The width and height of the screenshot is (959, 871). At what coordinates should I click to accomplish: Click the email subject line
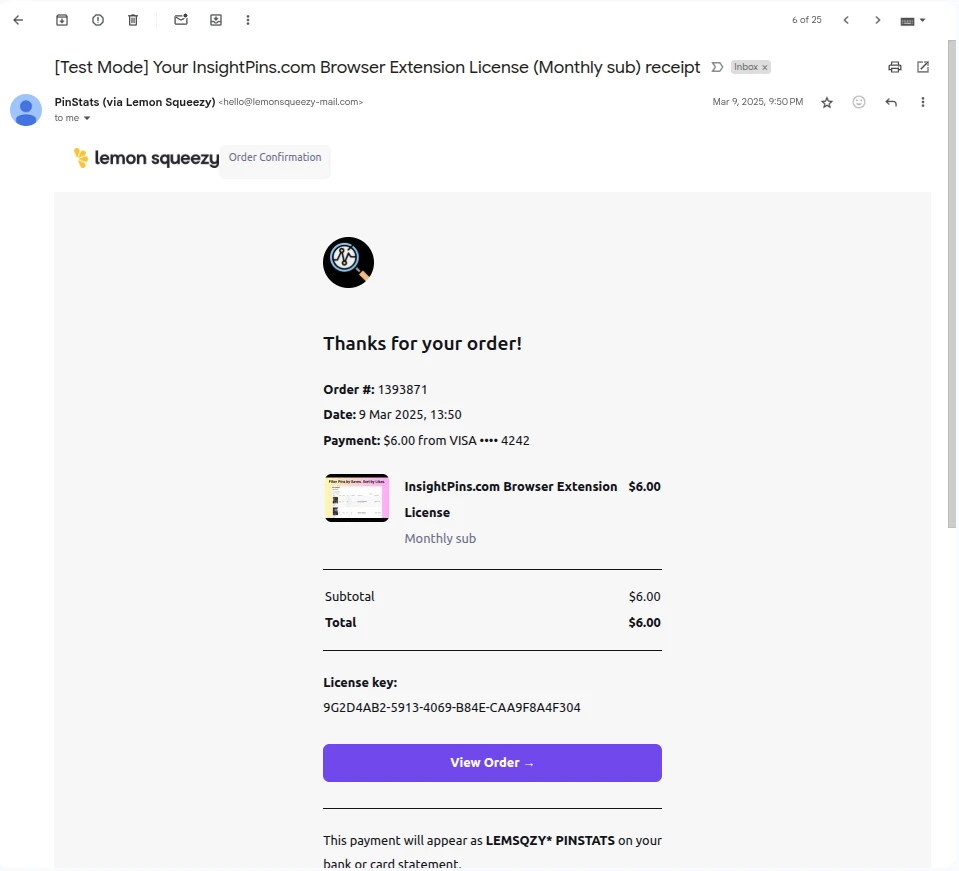pos(377,67)
